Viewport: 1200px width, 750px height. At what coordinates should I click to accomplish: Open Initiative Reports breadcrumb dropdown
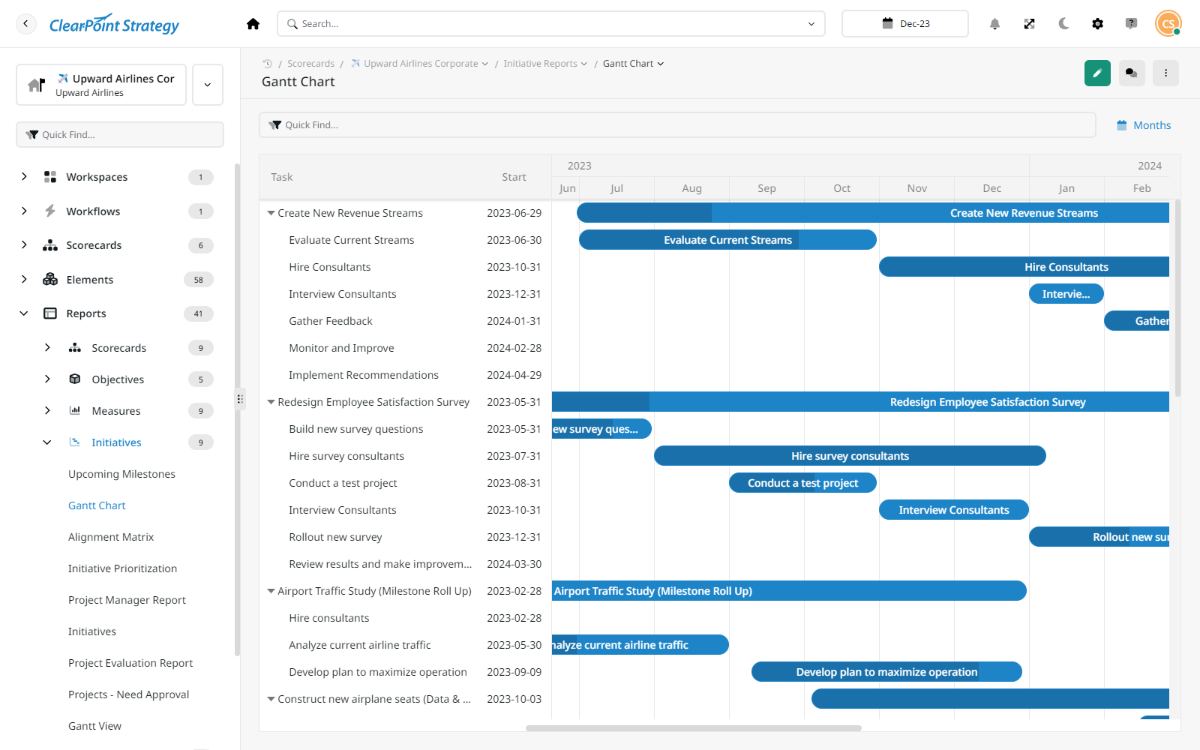click(584, 63)
